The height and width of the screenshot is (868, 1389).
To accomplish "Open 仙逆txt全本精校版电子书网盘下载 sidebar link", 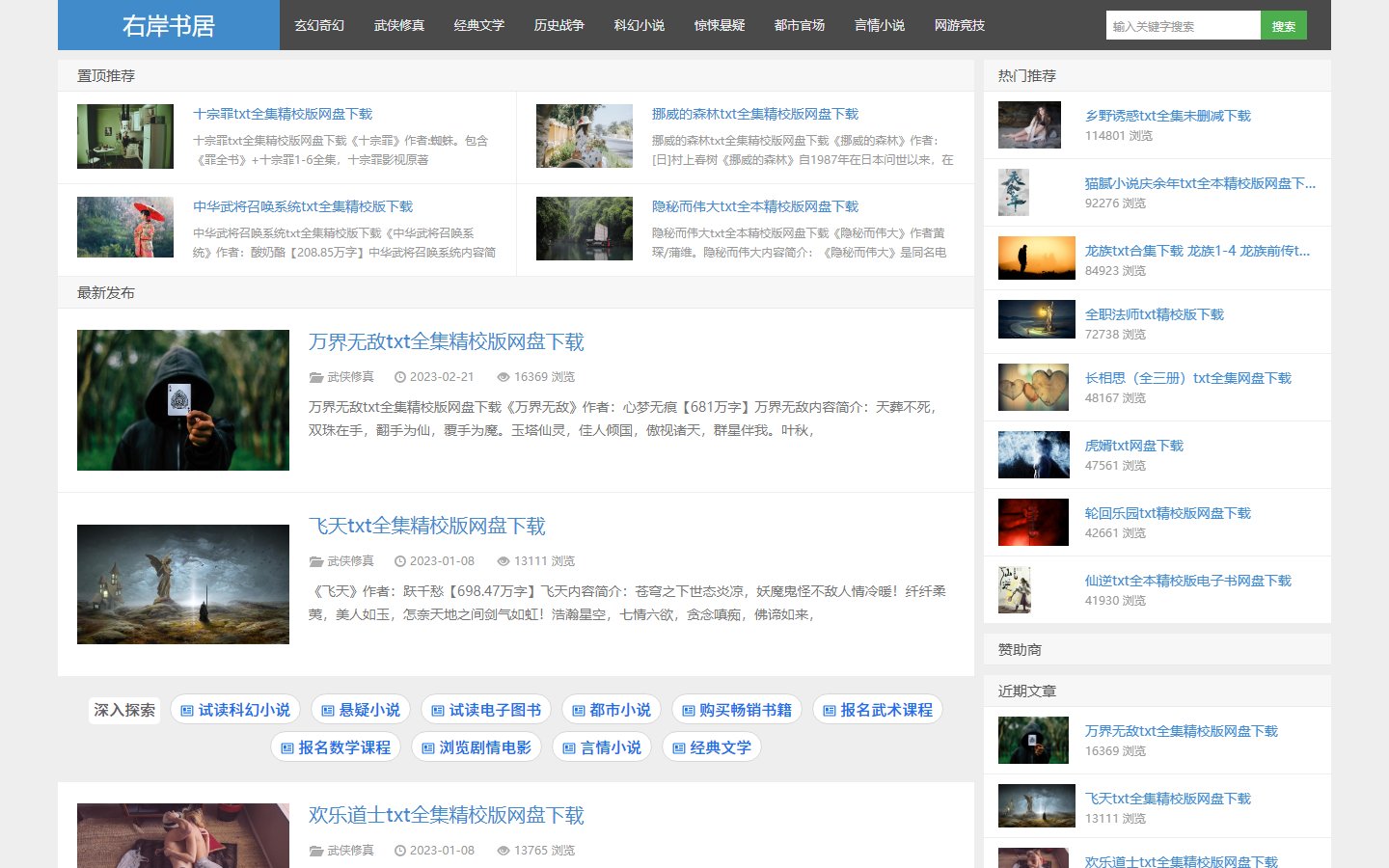I will pos(1188,581).
